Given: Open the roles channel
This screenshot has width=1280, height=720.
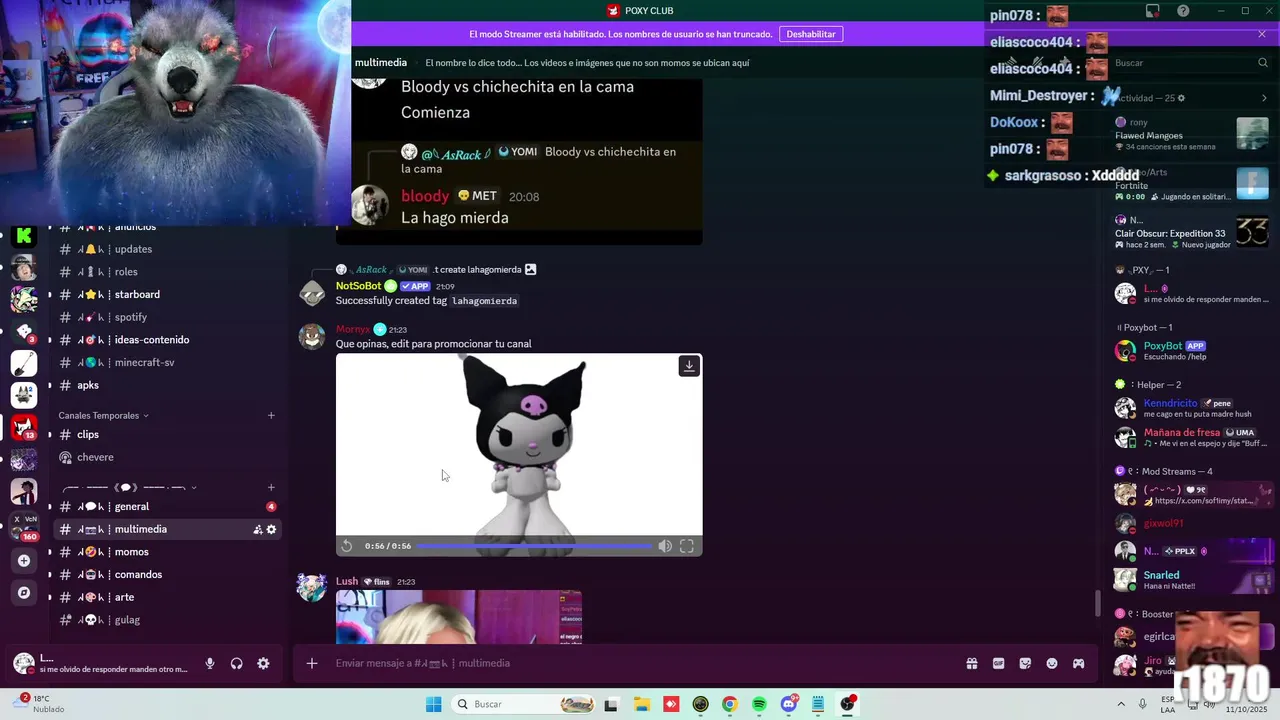Looking at the screenshot, I should tap(167, 272).
